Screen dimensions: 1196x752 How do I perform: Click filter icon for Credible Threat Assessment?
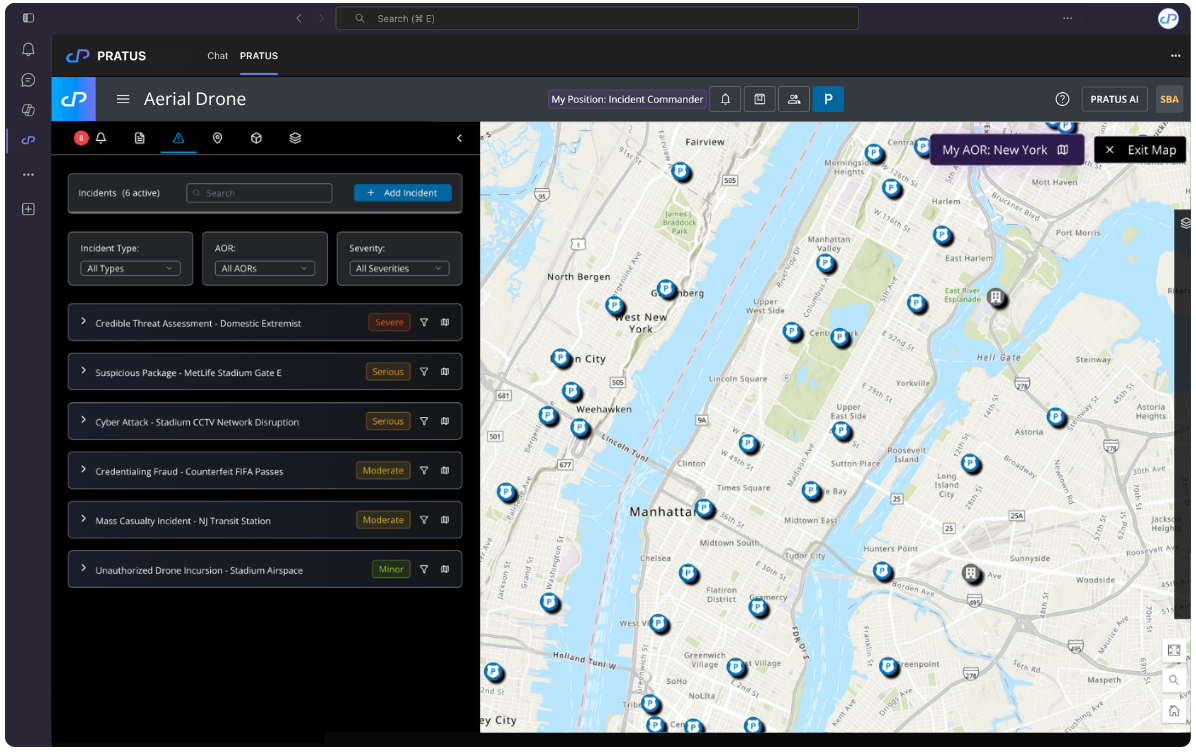(424, 323)
